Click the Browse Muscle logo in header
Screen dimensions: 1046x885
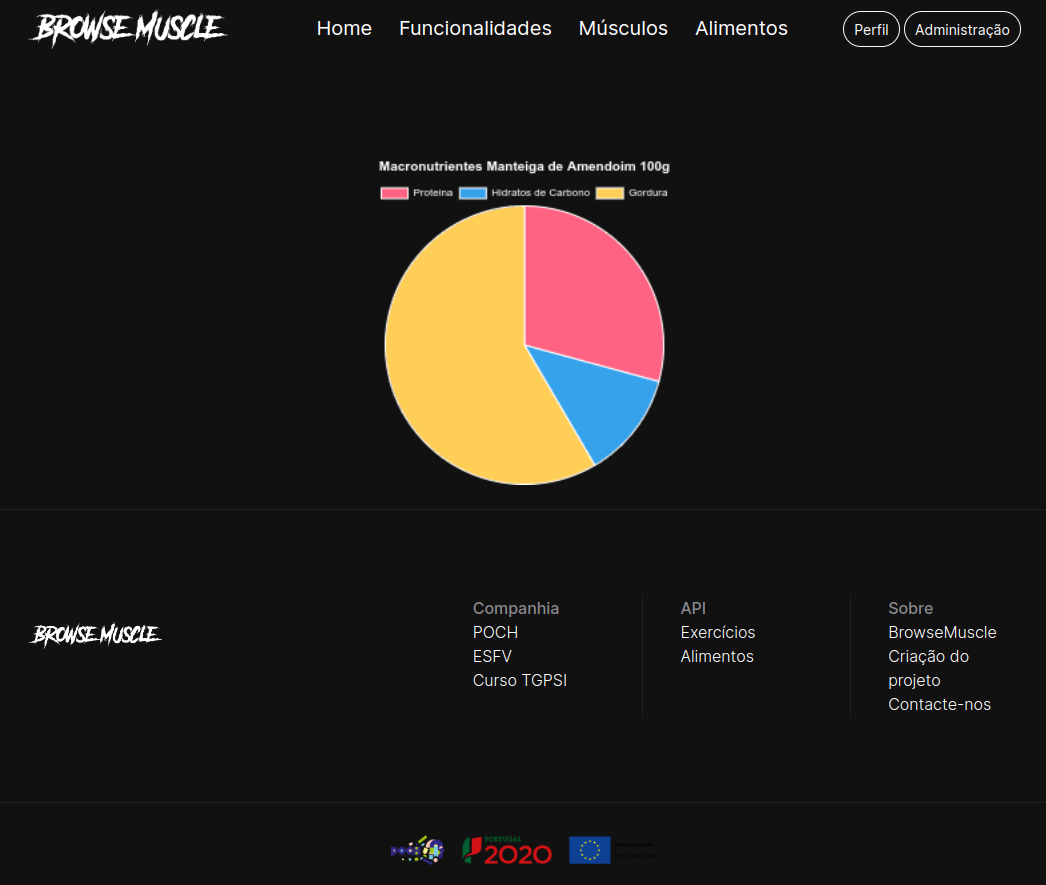(x=128, y=29)
